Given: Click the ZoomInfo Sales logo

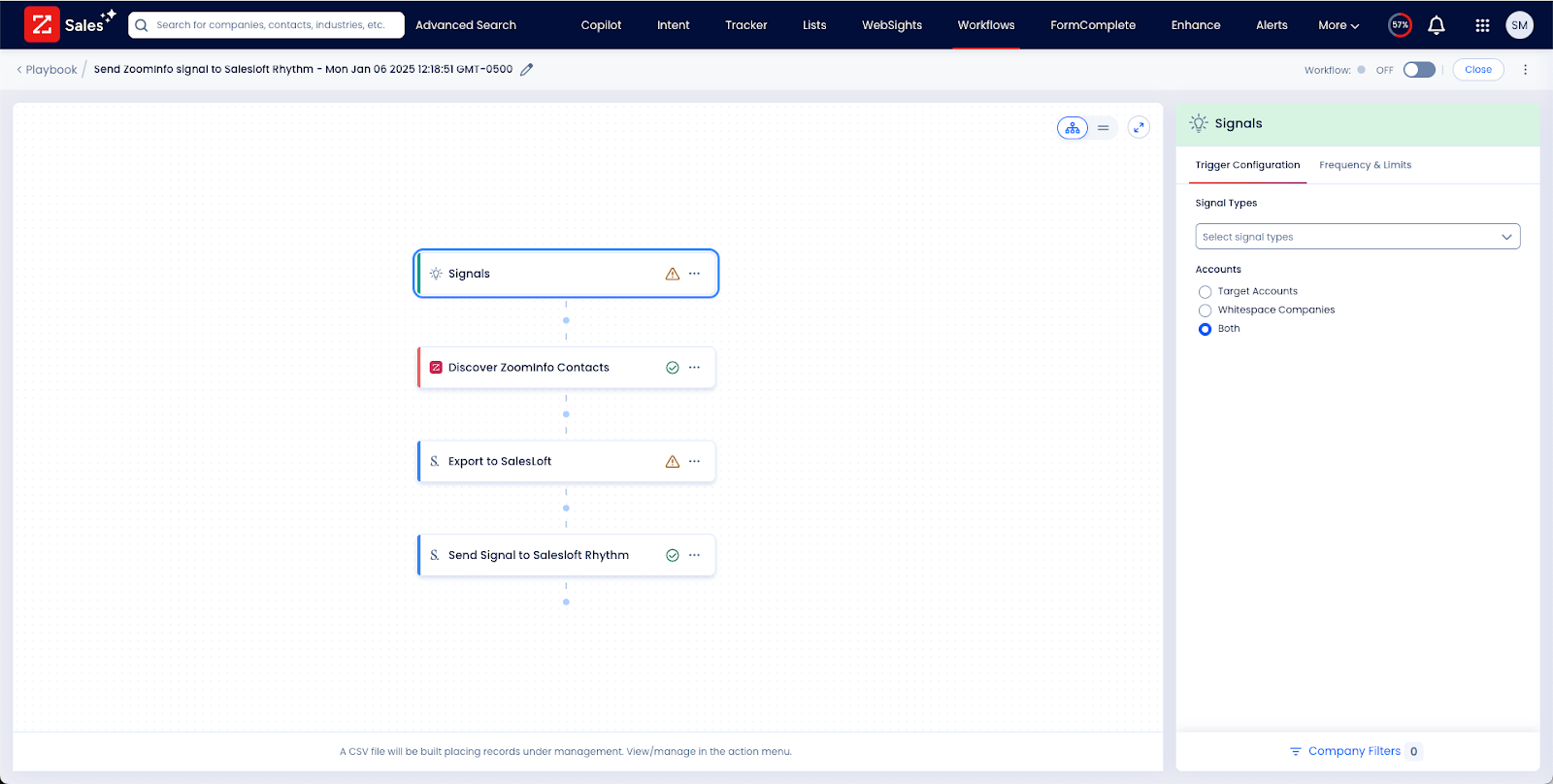Looking at the screenshot, I should (x=70, y=24).
